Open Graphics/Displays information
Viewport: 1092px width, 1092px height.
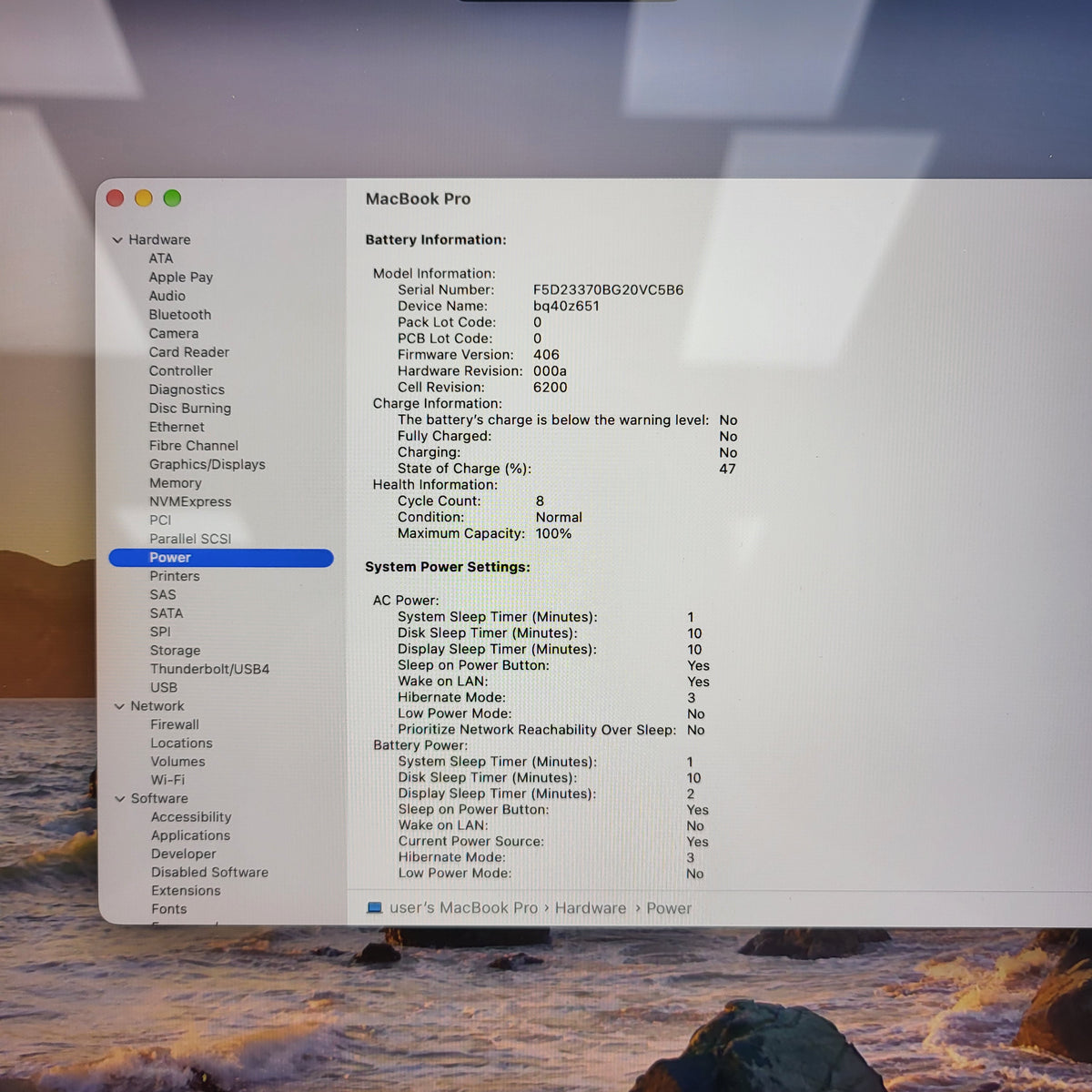[x=207, y=465]
